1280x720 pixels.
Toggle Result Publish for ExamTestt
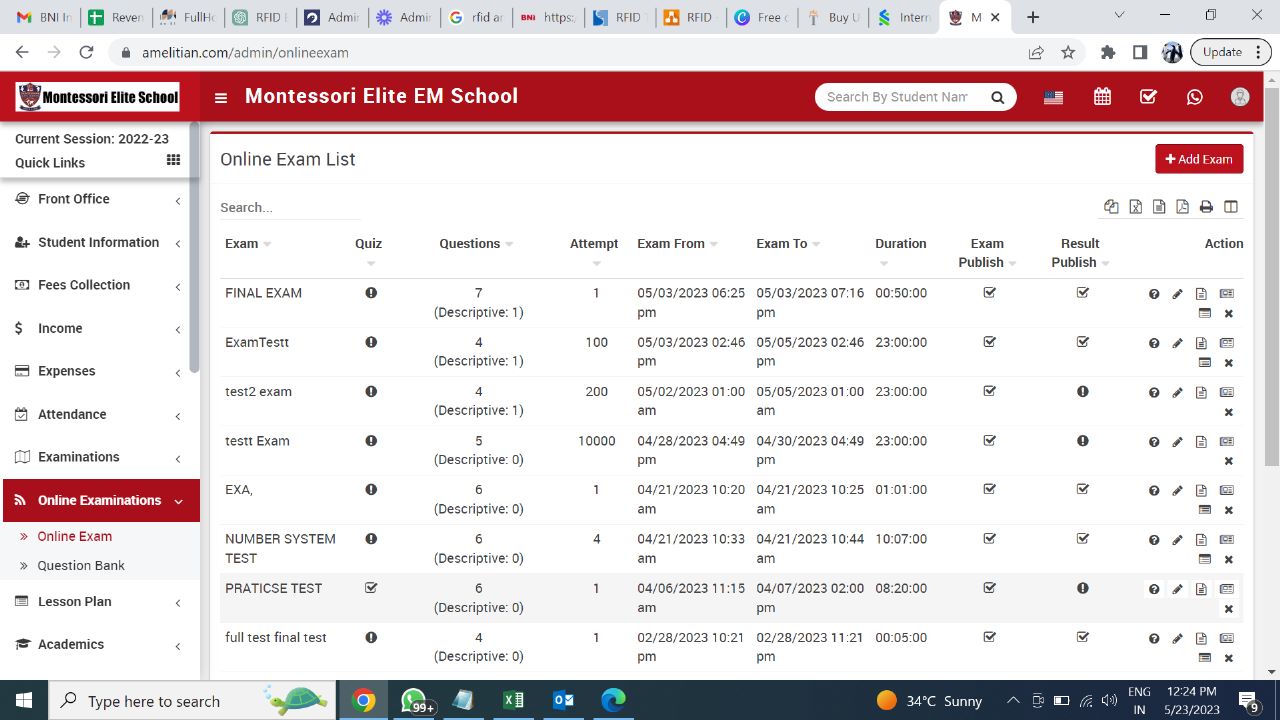1083,342
